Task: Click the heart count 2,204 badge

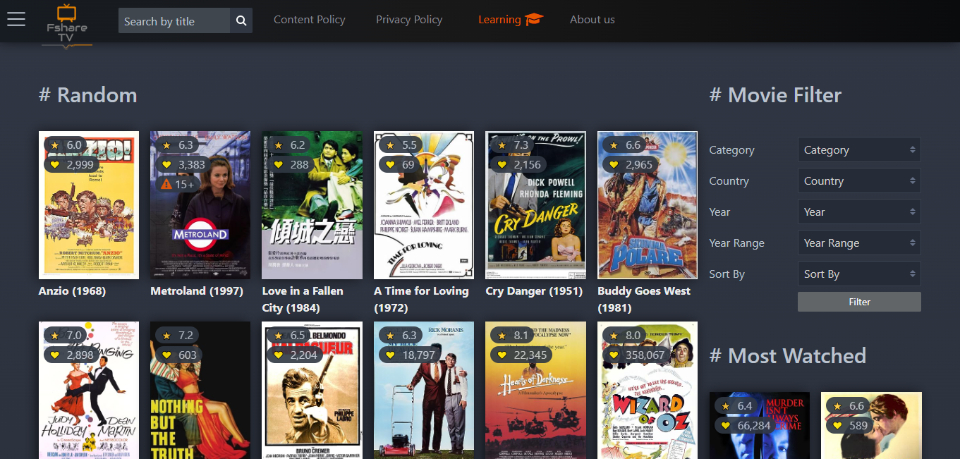Action: tap(295, 355)
